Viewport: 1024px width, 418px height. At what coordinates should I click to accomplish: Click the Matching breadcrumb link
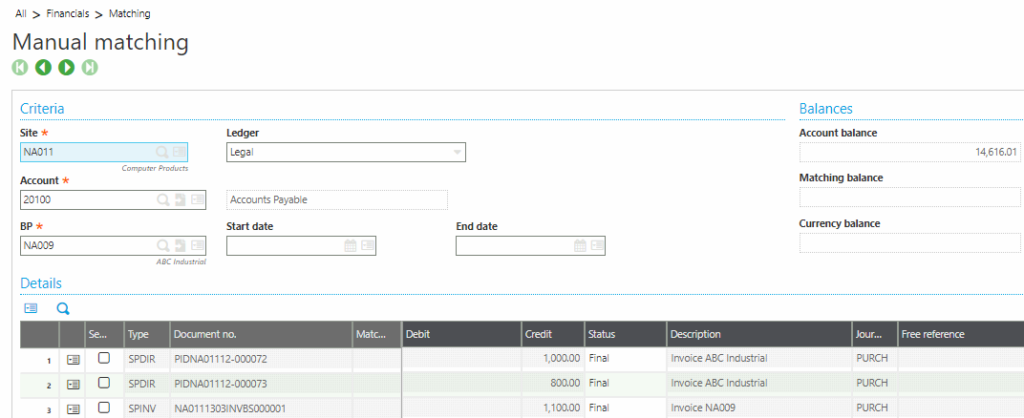131,14
